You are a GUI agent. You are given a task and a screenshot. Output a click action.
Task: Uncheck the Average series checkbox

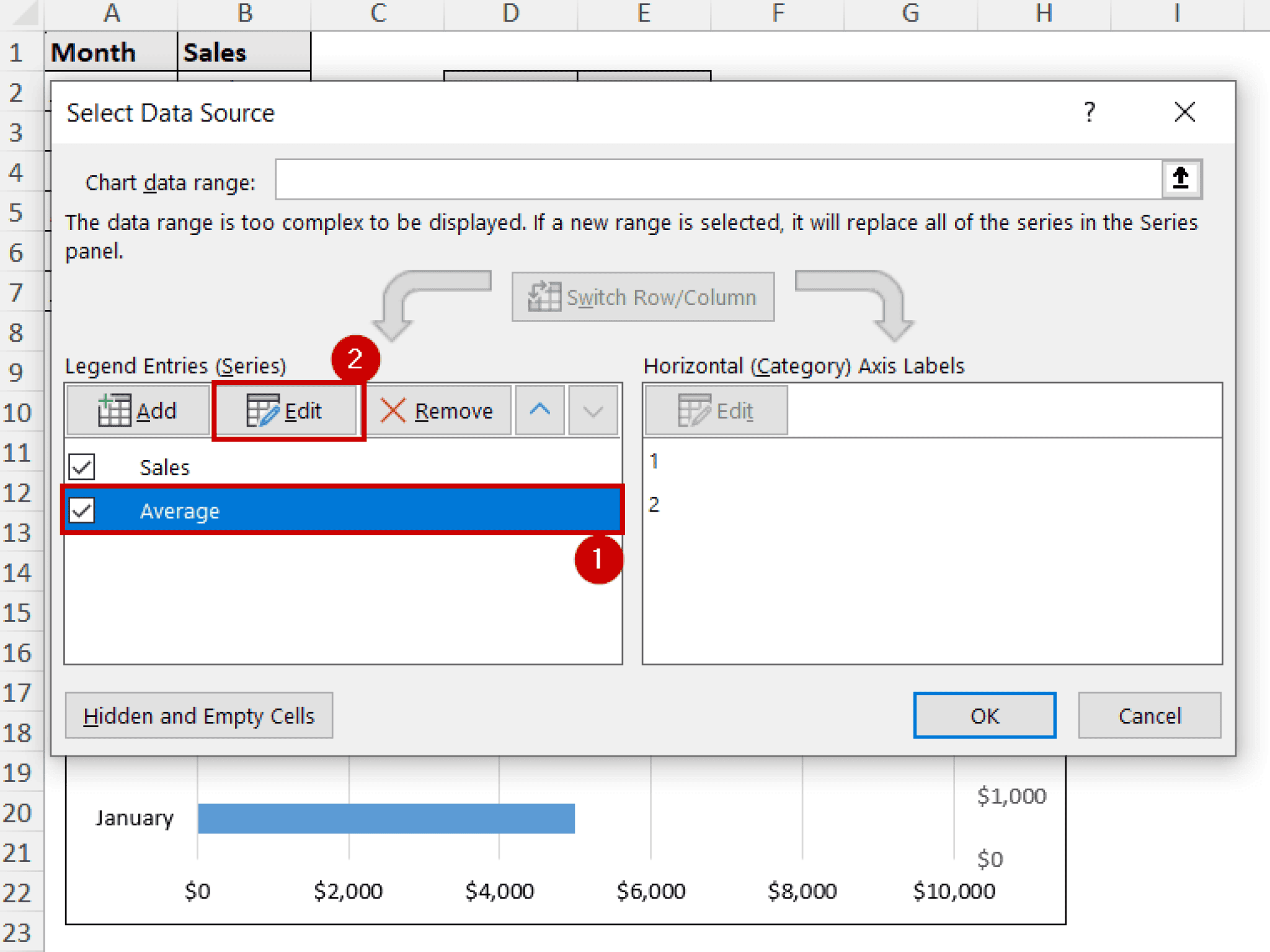pos(82,510)
